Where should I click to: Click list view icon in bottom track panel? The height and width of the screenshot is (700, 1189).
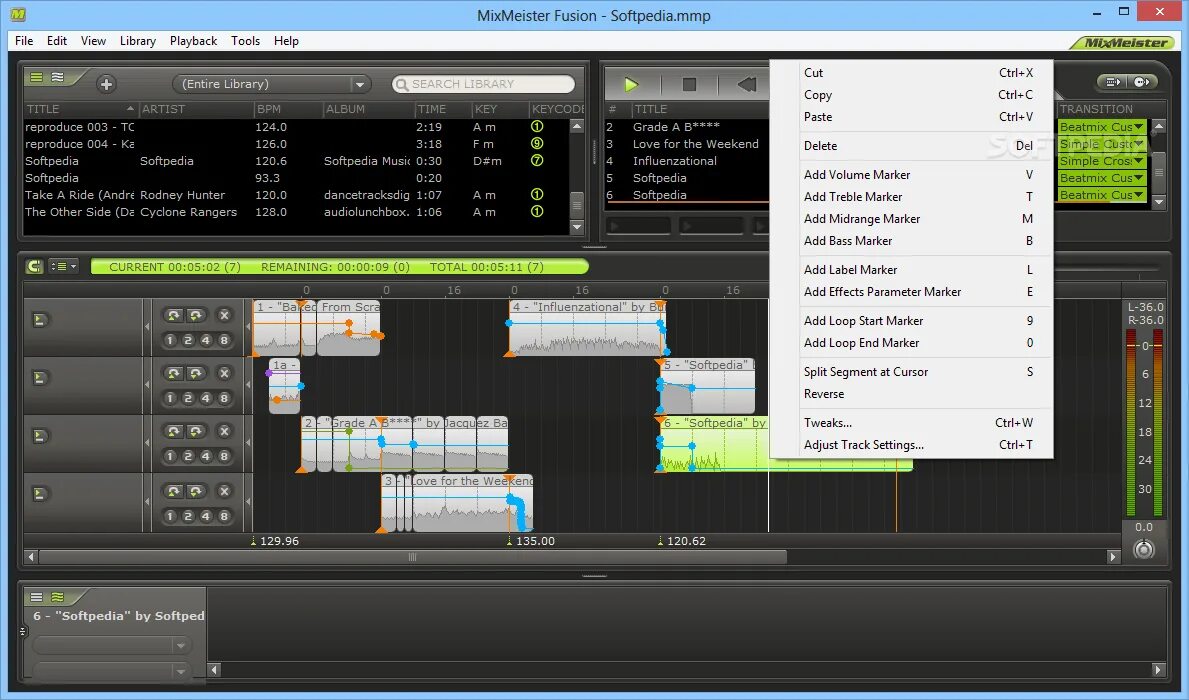click(36, 597)
